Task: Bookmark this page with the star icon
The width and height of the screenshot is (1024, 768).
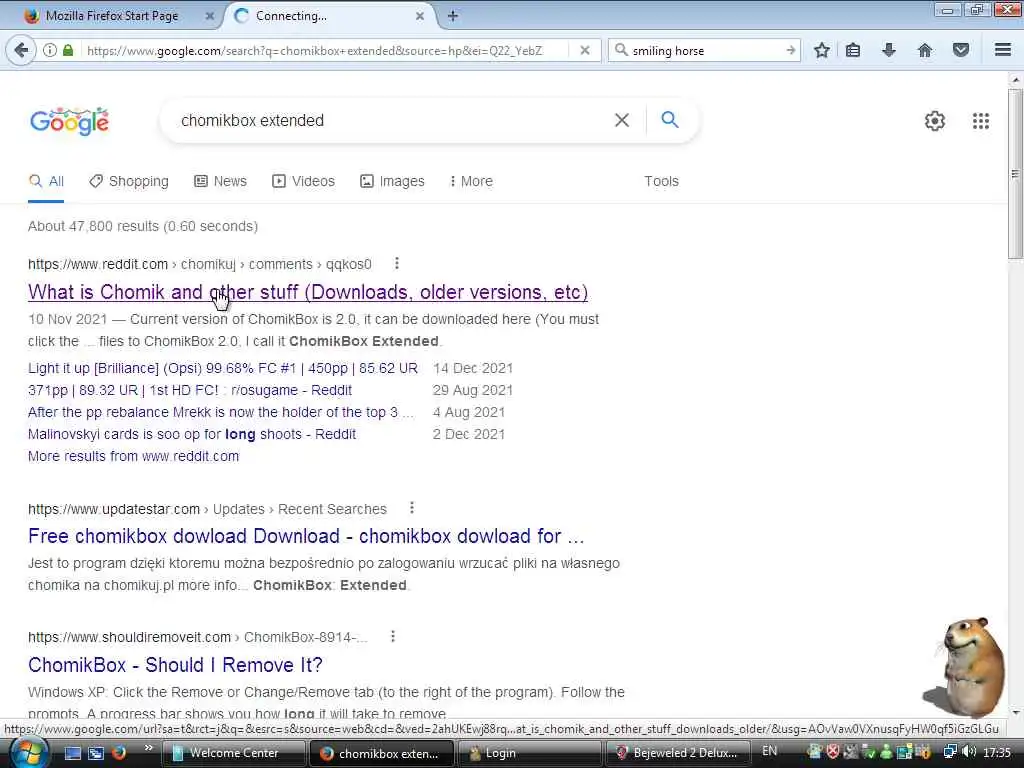Action: click(822, 50)
